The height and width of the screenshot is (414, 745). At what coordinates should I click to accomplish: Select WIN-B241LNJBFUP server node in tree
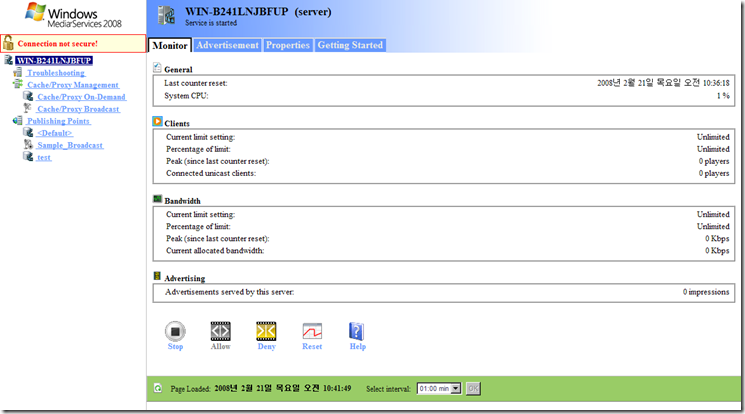(x=54, y=60)
